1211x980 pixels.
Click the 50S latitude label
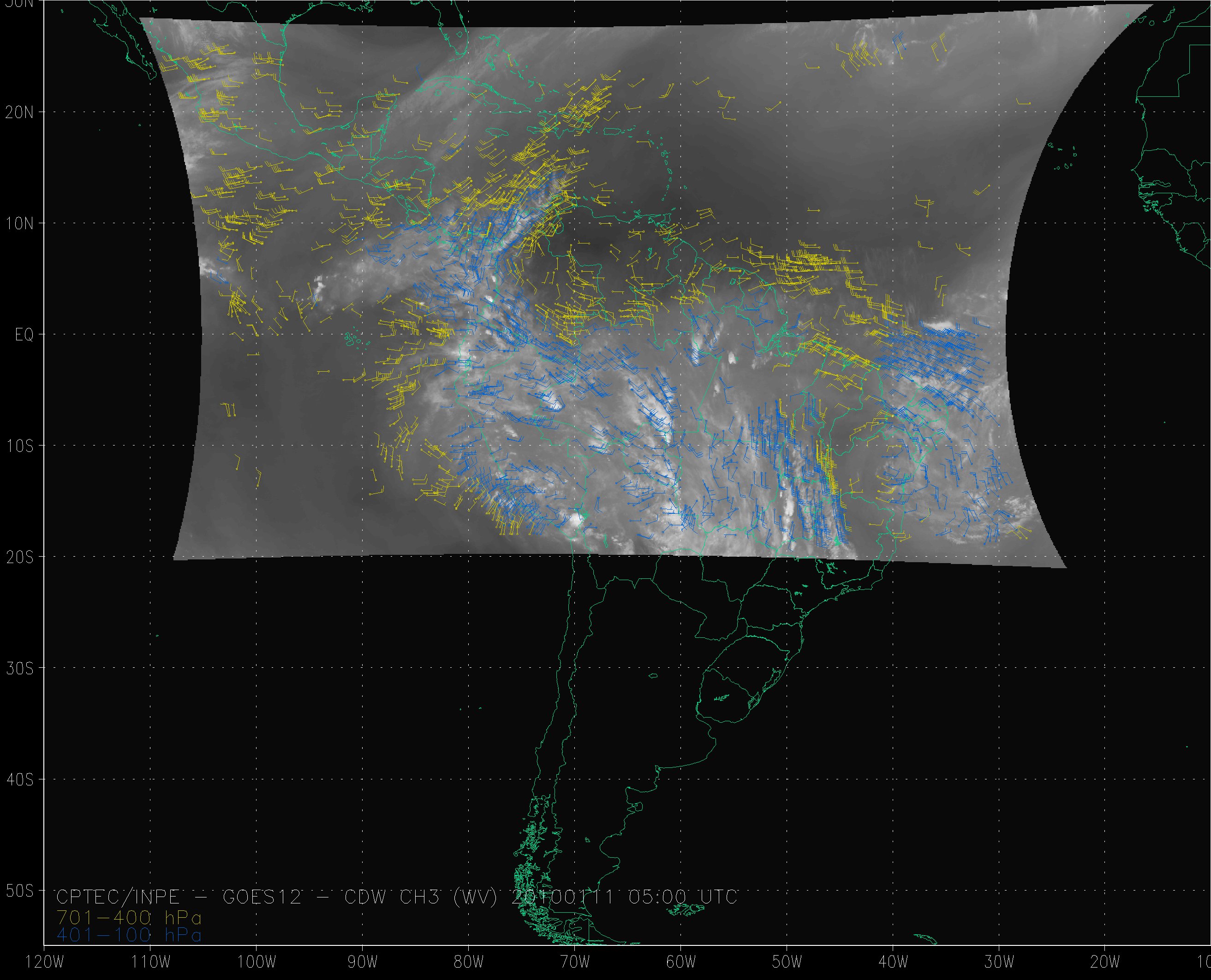point(20,891)
